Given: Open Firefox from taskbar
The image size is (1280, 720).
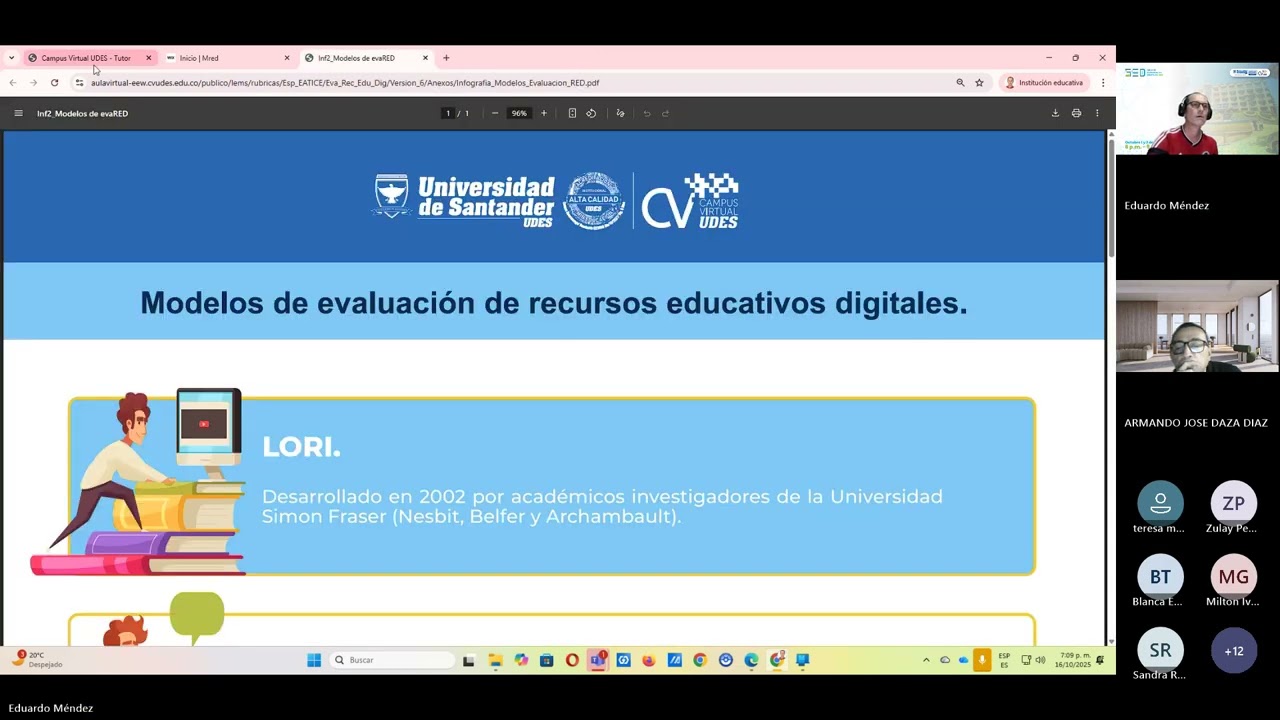Looking at the screenshot, I should click(649, 660).
